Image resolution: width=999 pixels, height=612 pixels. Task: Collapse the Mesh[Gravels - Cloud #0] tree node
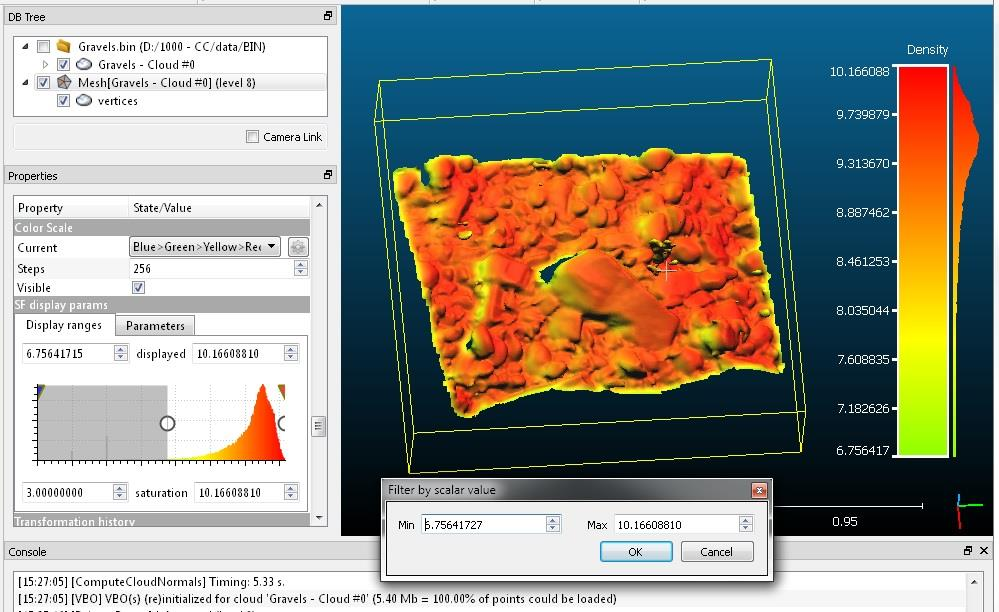point(24,83)
